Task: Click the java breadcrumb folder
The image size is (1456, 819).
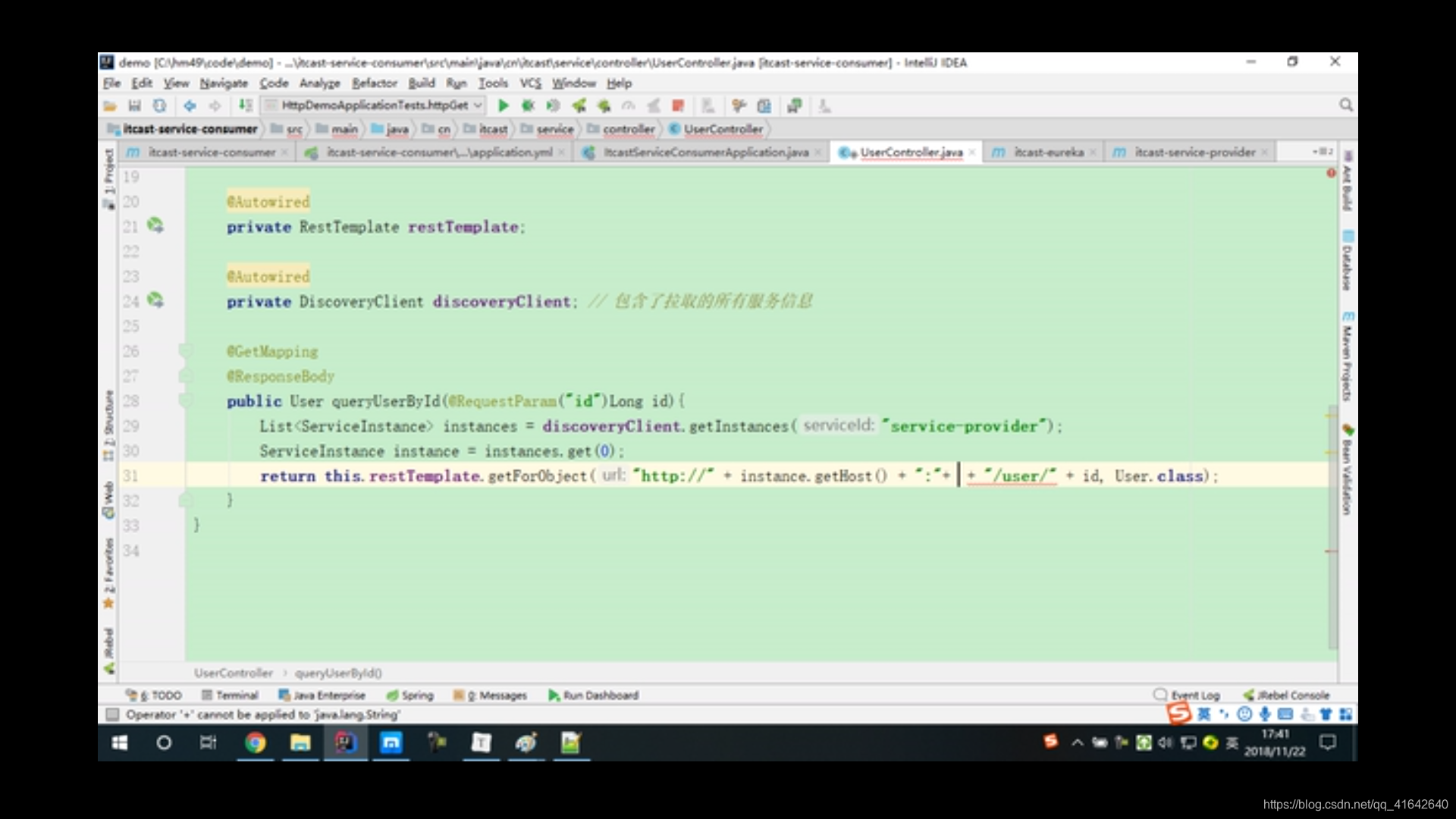Action: click(390, 130)
